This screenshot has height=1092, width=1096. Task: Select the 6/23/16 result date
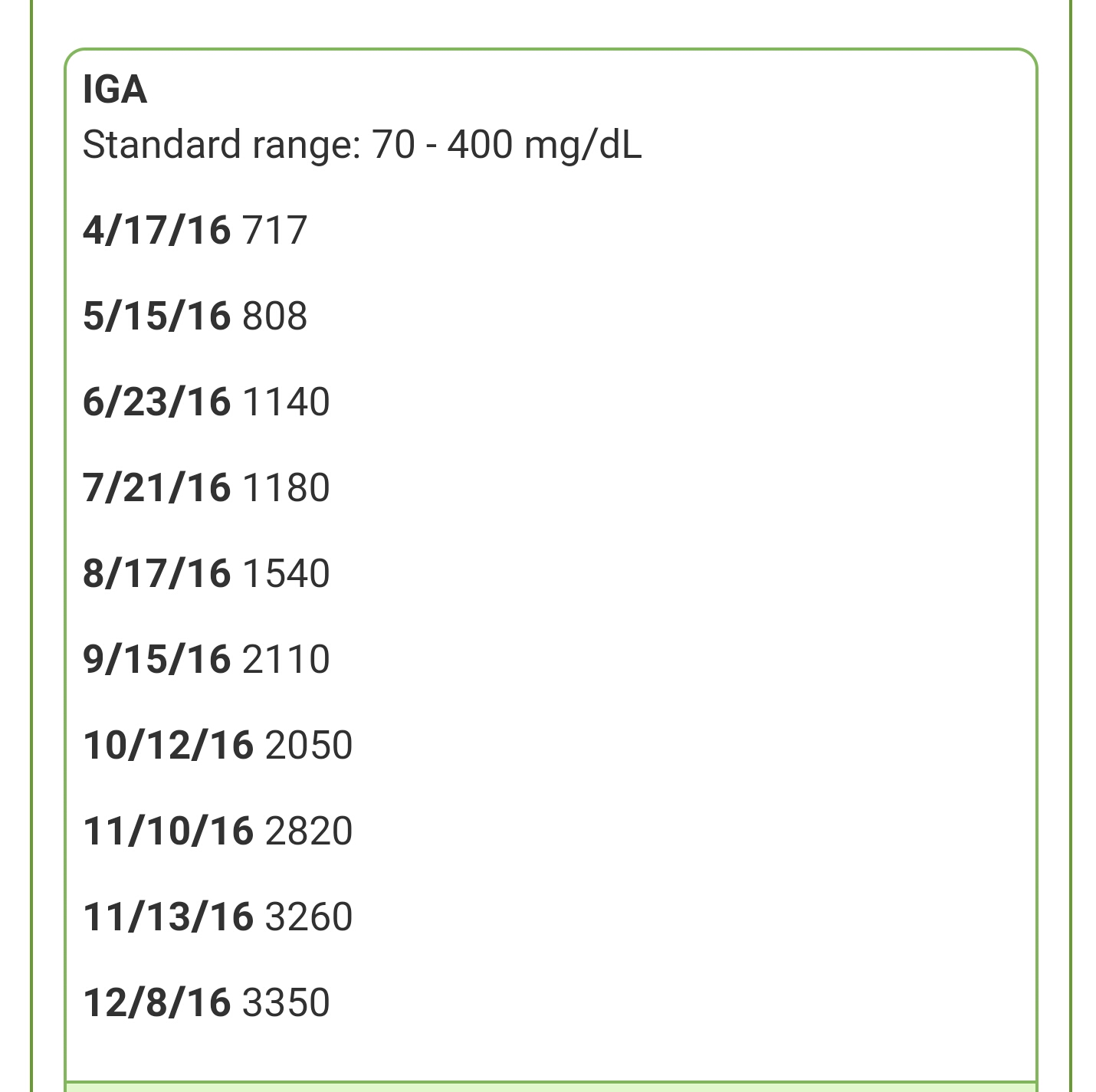[156, 402]
